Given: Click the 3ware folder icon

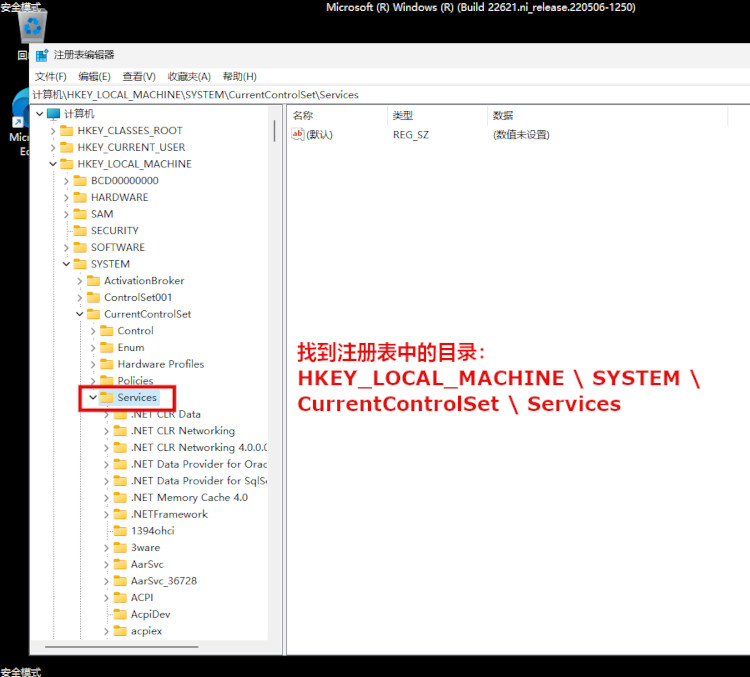Looking at the screenshot, I should point(120,548).
